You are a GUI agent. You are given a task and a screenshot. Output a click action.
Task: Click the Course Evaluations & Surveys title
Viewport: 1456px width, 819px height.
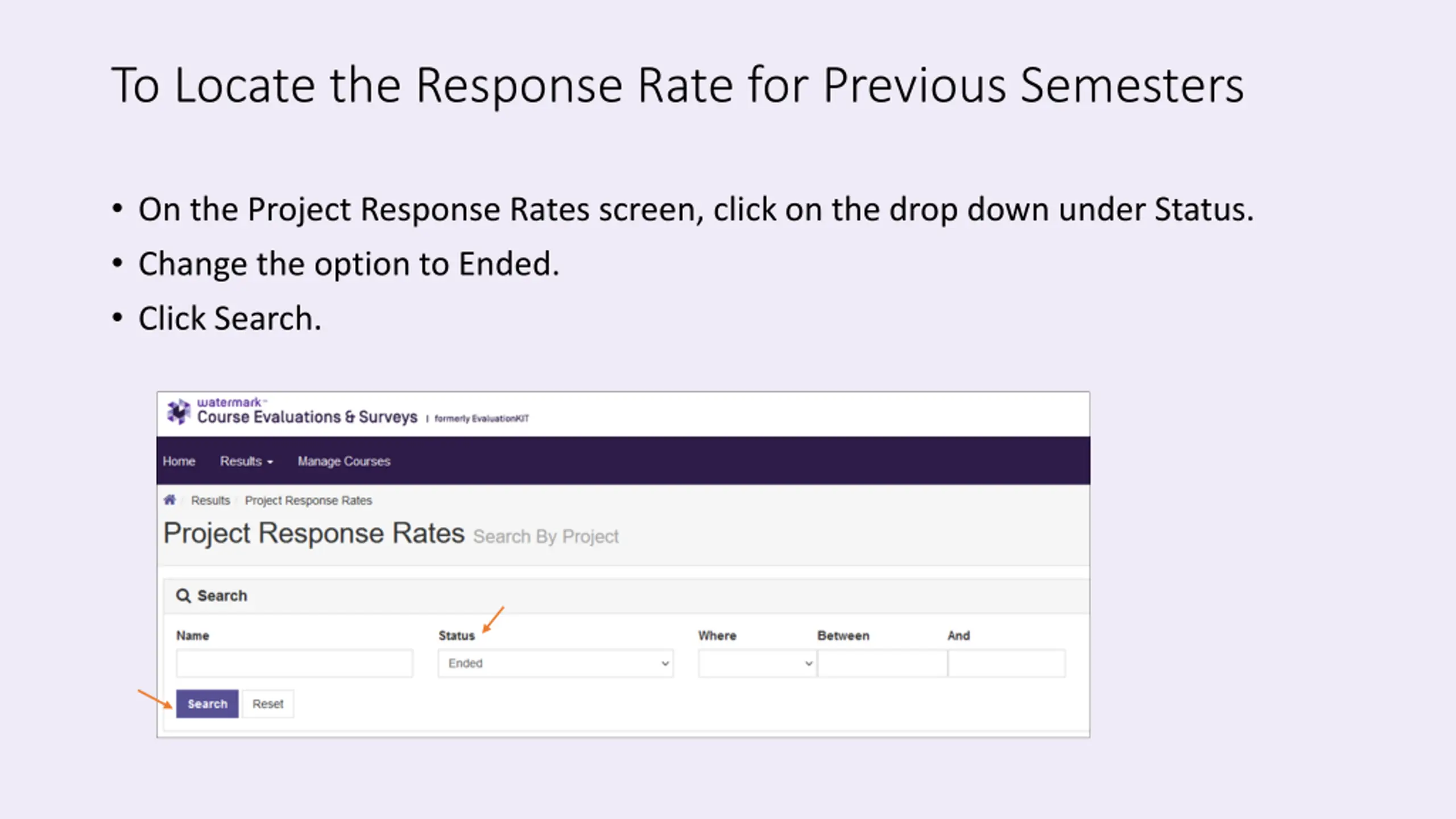coord(307,417)
